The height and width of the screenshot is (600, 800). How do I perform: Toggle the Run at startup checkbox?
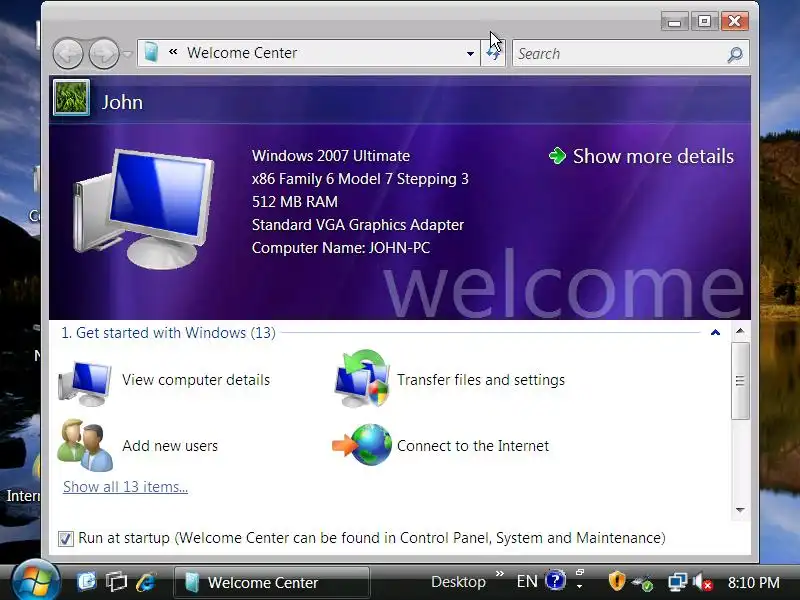66,538
